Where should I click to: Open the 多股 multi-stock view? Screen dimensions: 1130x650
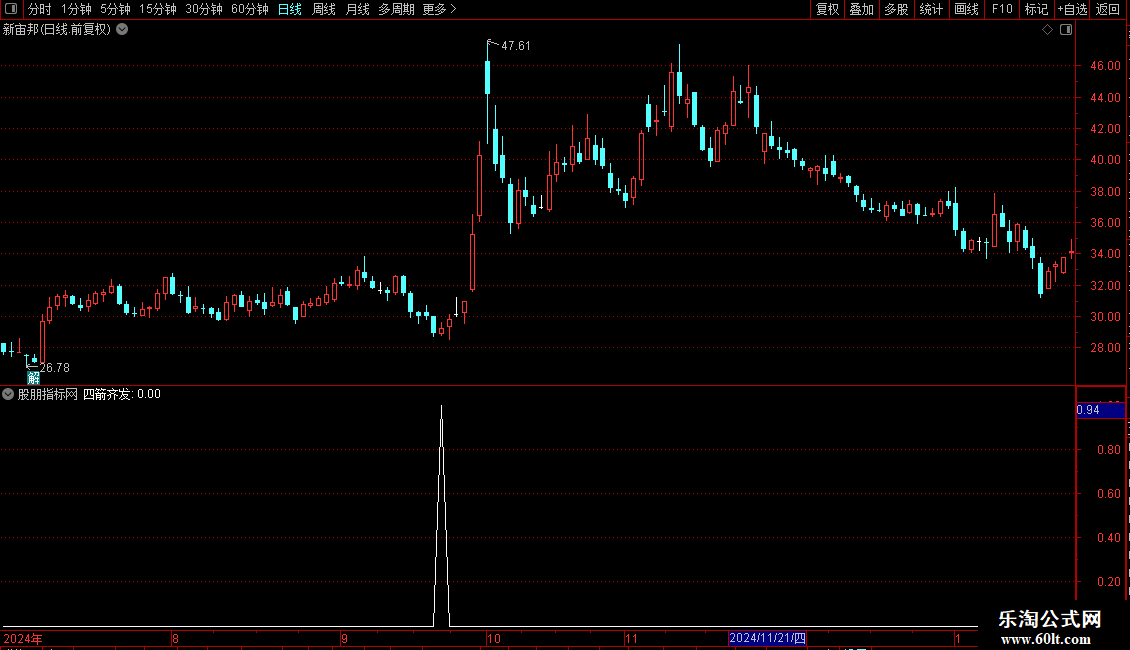[x=896, y=9]
